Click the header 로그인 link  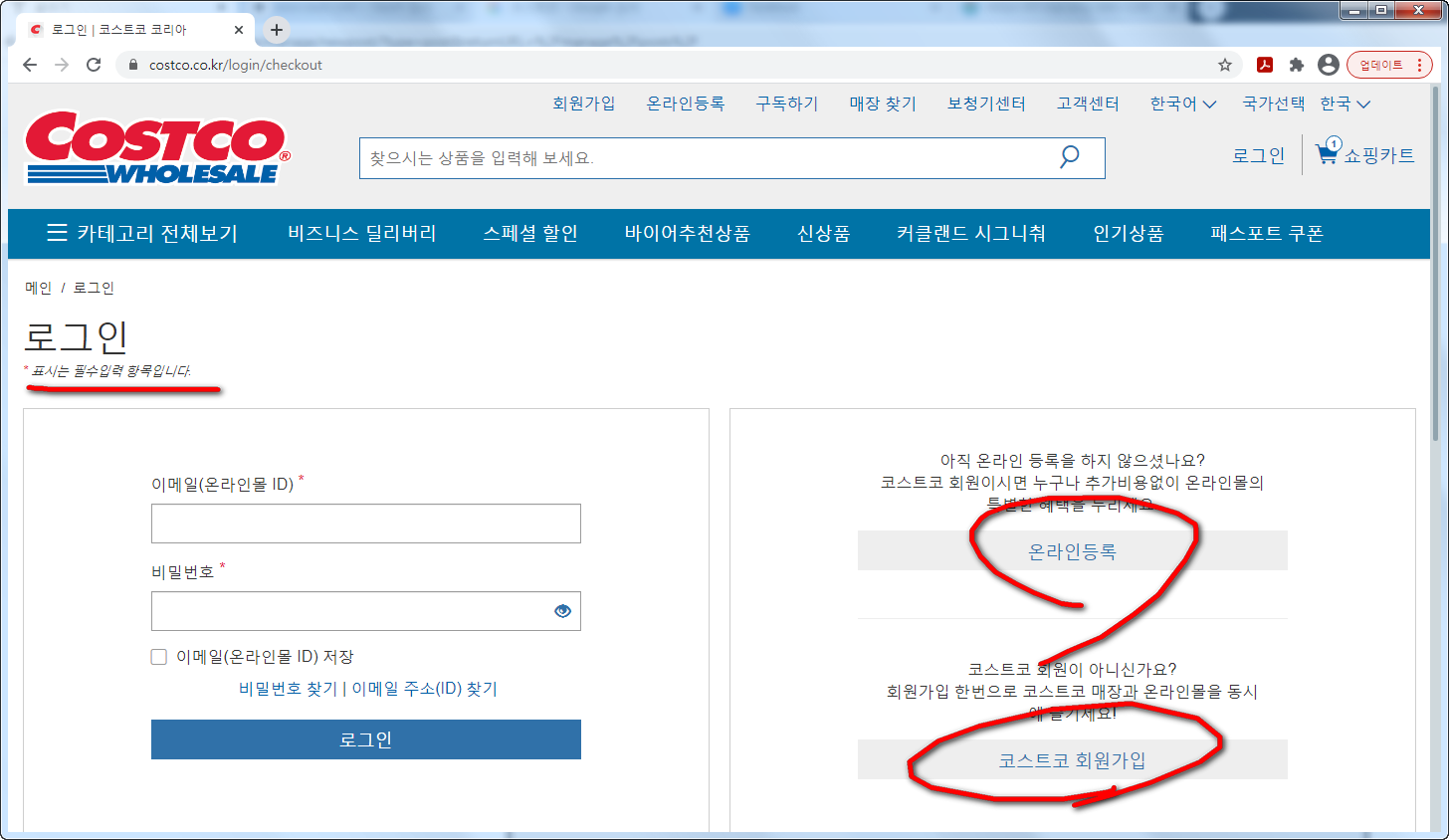tap(1259, 155)
